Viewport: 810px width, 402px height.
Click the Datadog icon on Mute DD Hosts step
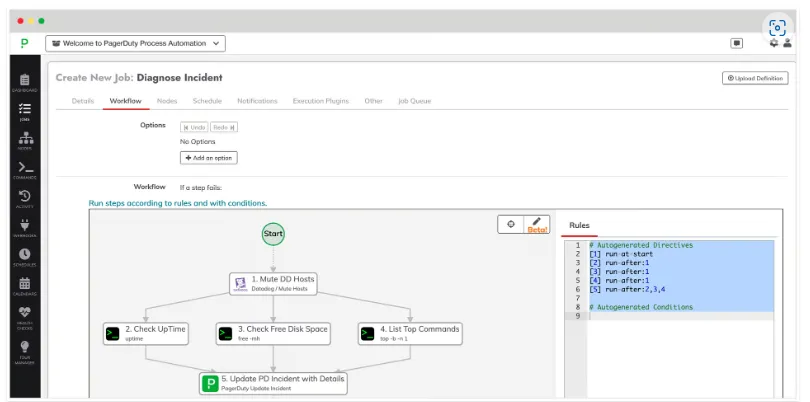(241, 284)
